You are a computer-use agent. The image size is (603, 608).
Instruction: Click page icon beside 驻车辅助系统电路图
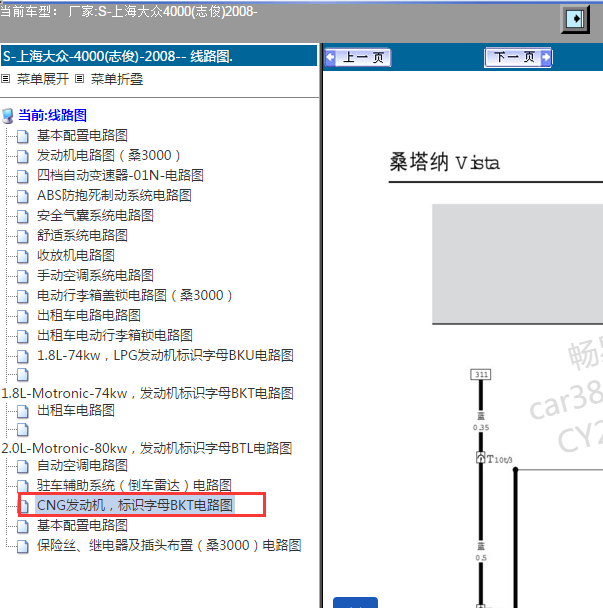22,486
